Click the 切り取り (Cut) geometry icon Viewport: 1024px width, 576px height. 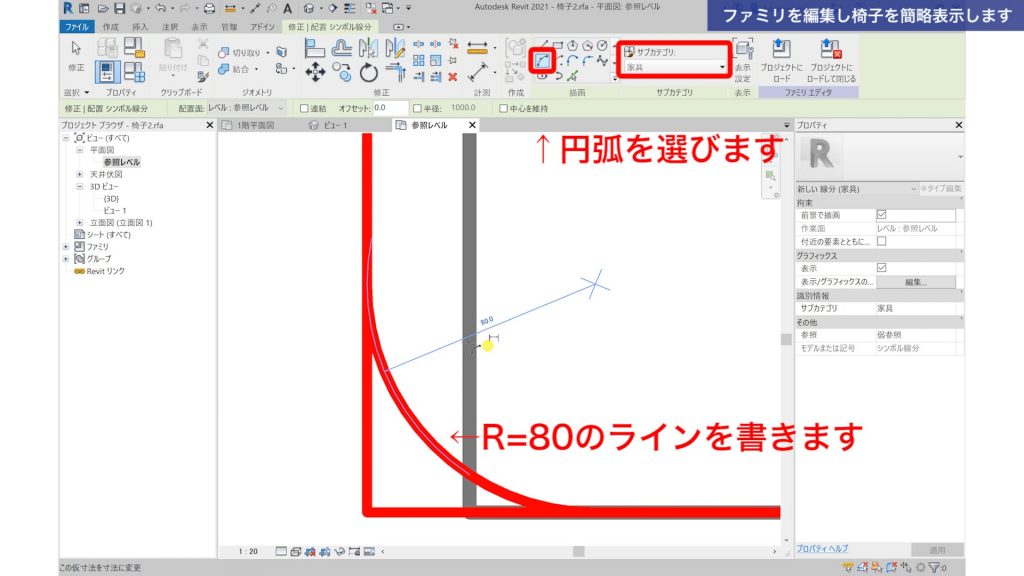click(223, 54)
